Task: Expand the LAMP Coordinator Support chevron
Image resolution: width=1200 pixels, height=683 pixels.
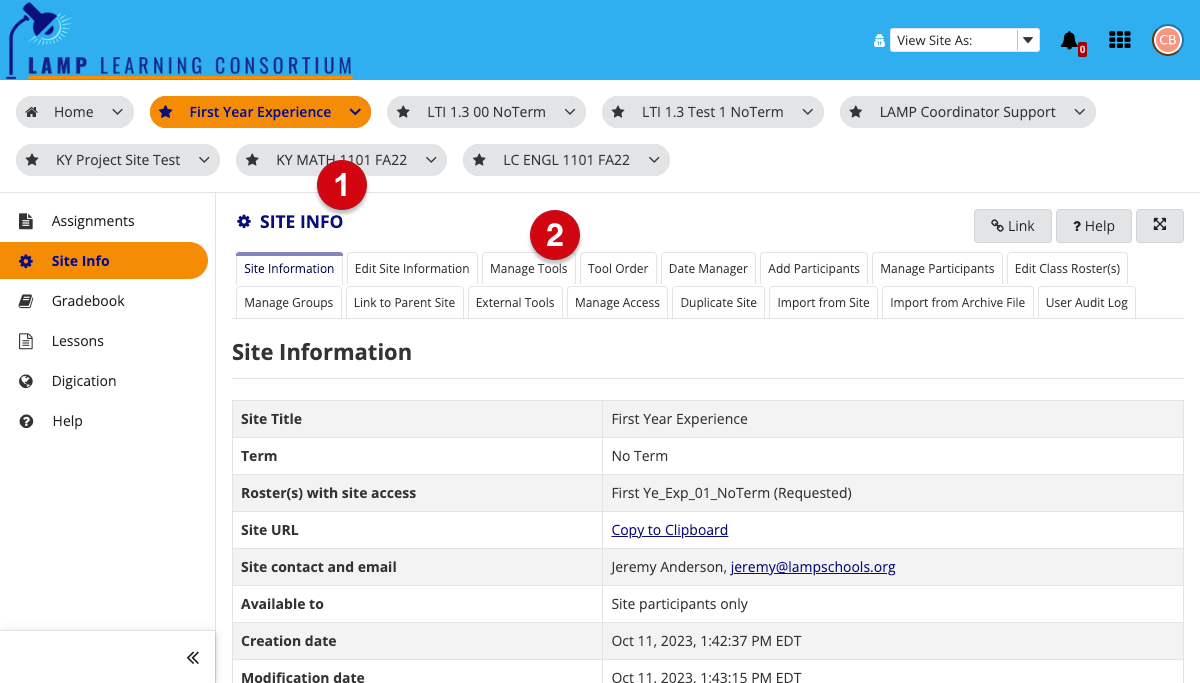Action: click(x=1080, y=112)
